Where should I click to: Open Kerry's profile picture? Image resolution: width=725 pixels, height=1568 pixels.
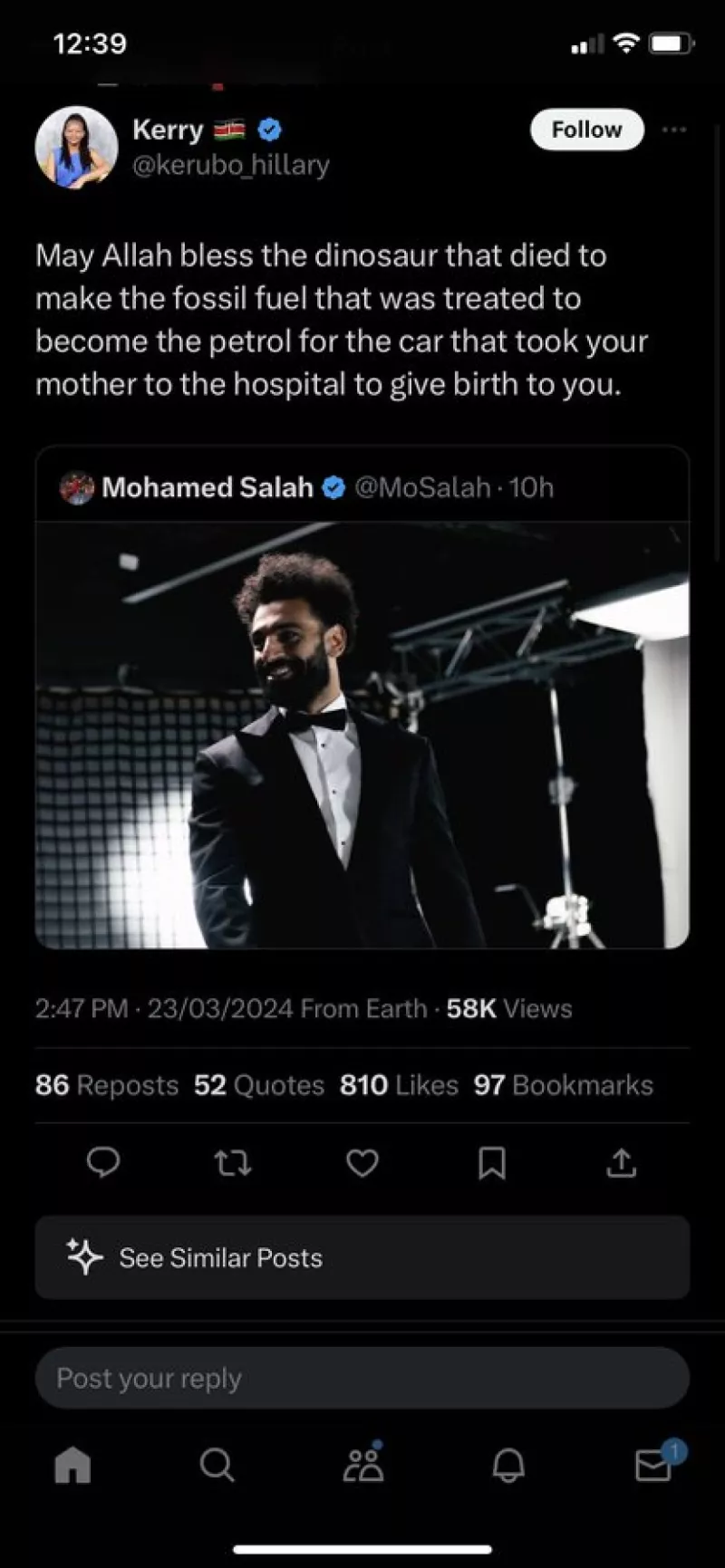click(76, 147)
